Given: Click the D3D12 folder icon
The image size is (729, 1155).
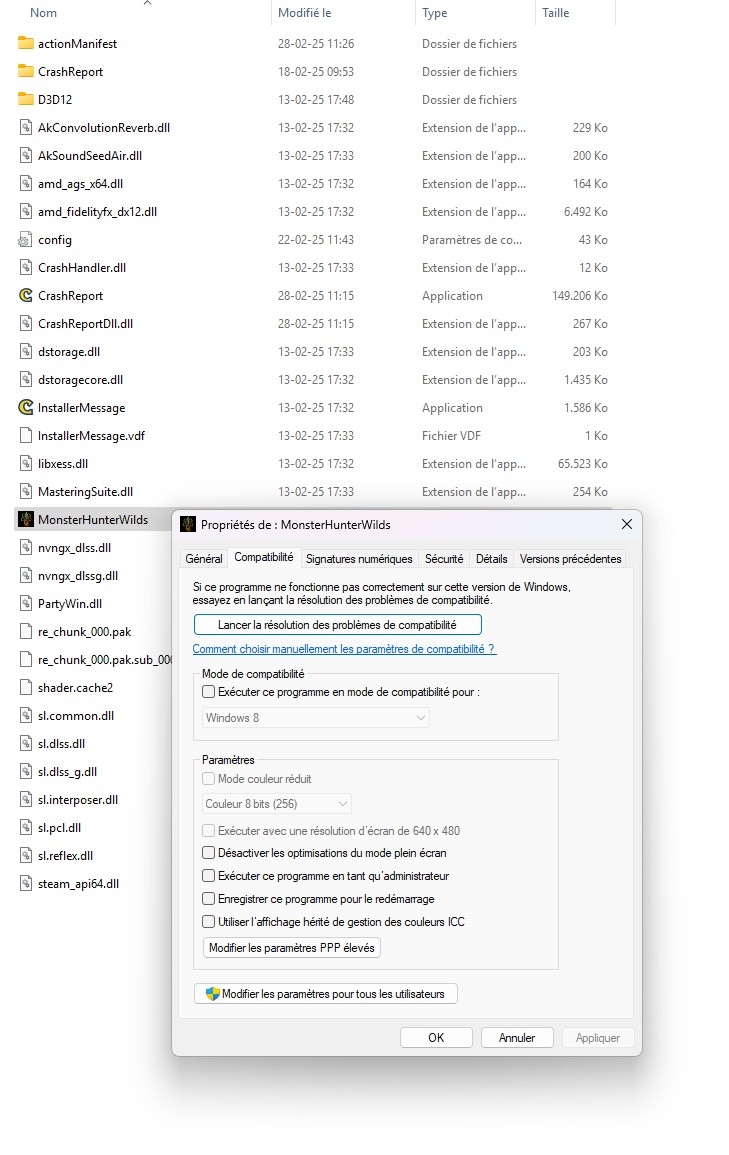Looking at the screenshot, I should click(26, 100).
